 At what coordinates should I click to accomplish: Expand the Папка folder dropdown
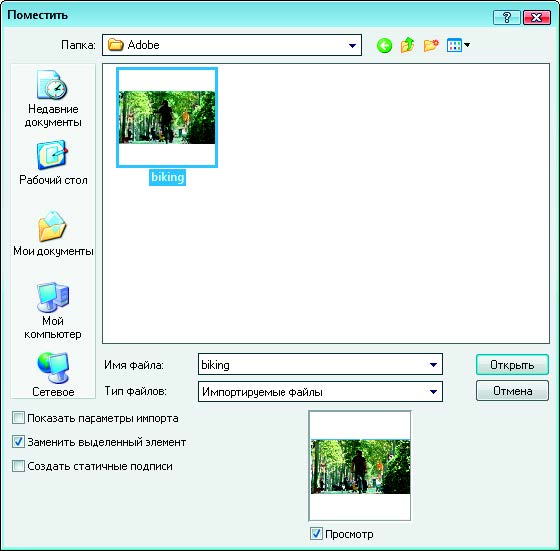[352, 45]
